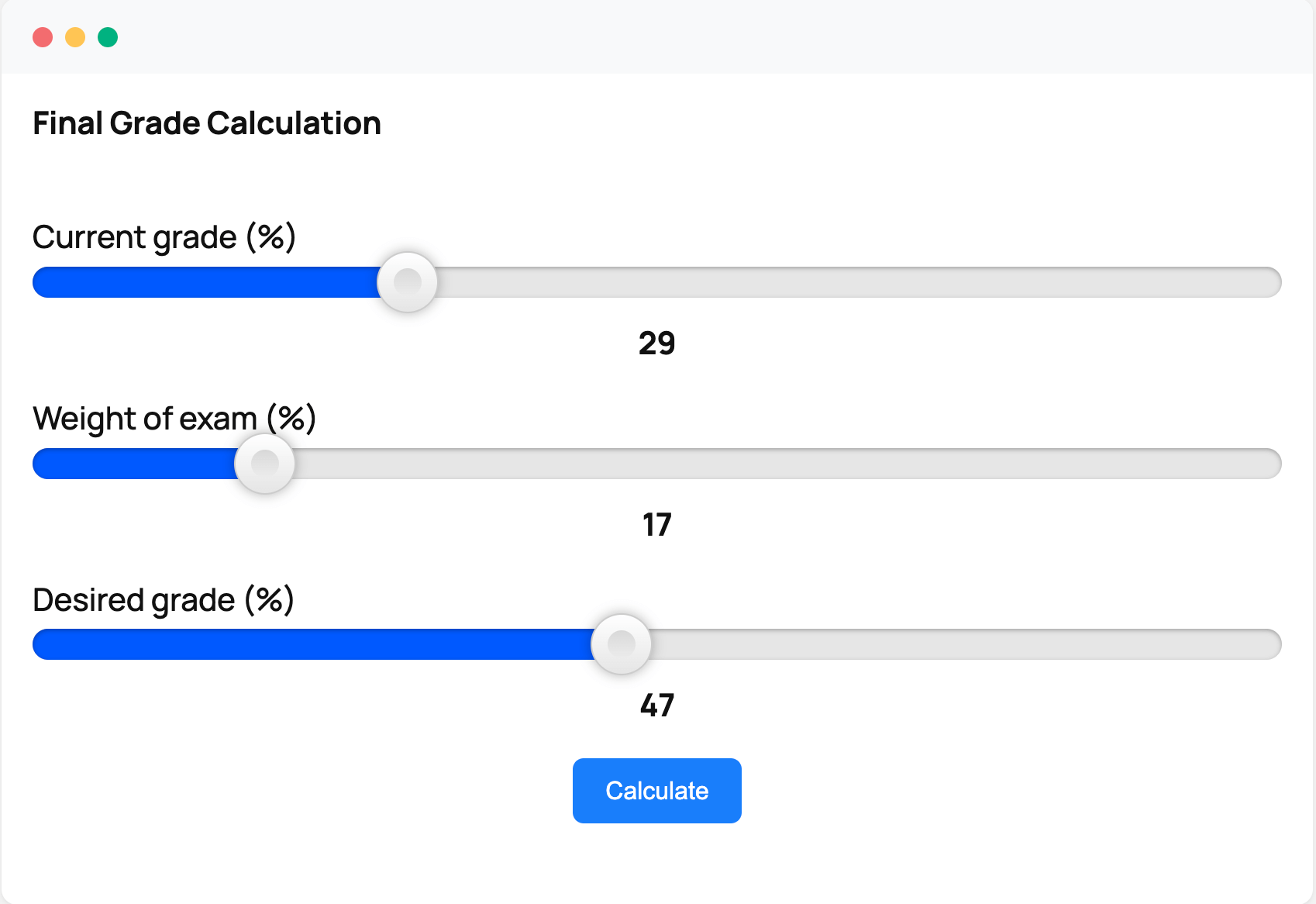The height and width of the screenshot is (904, 1316).
Task: Click the gray unfilled part of Desired grade slider
Action: [x=966, y=644]
